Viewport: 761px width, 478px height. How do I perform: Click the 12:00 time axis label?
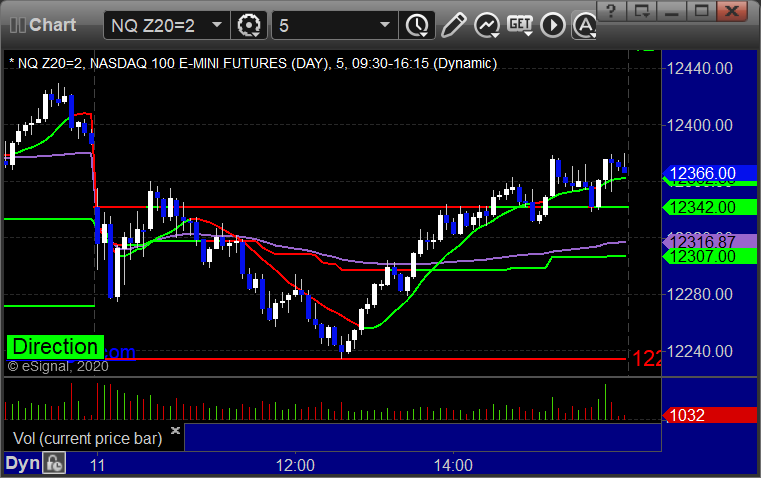pyautogui.click(x=295, y=465)
